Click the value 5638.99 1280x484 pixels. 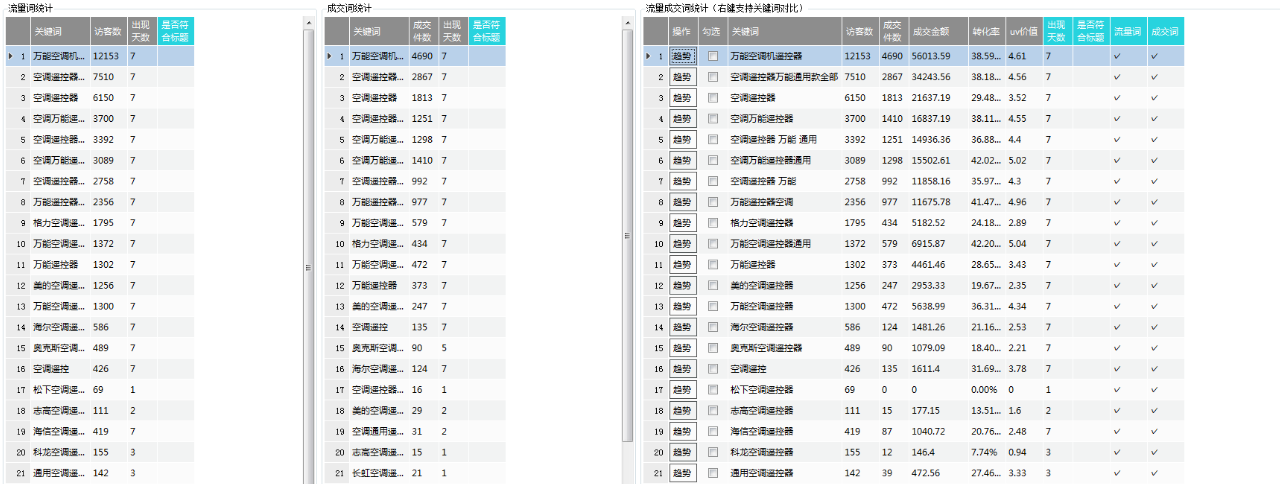[937, 306]
